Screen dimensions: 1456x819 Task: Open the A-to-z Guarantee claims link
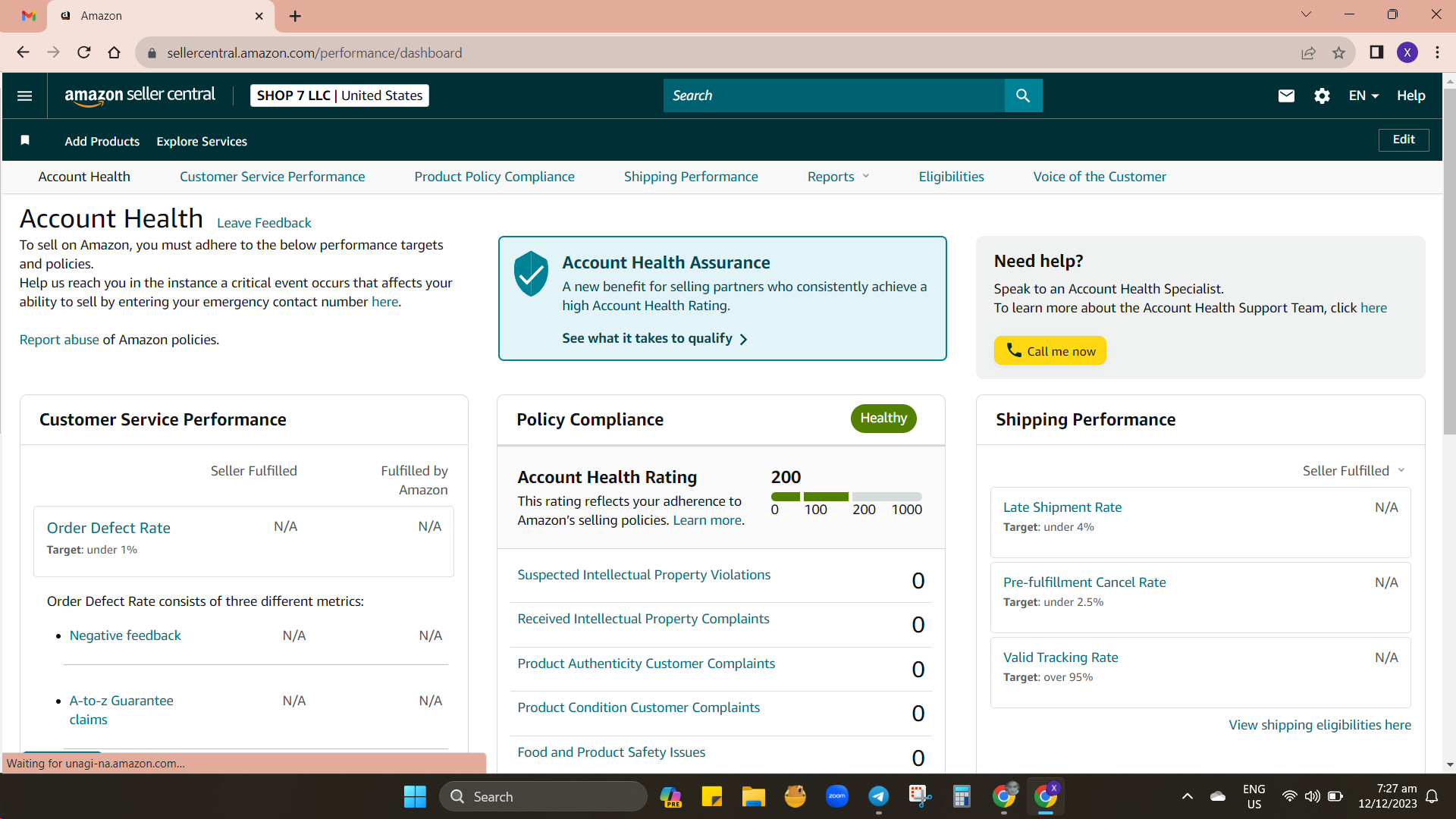(121, 710)
